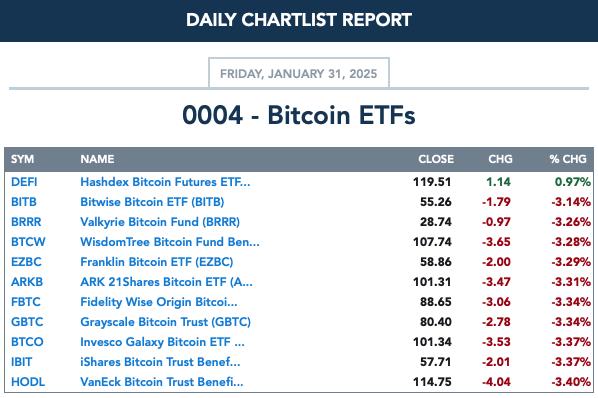Select the BITB ticker symbol
598x398 pixels.
click(24, 202)
